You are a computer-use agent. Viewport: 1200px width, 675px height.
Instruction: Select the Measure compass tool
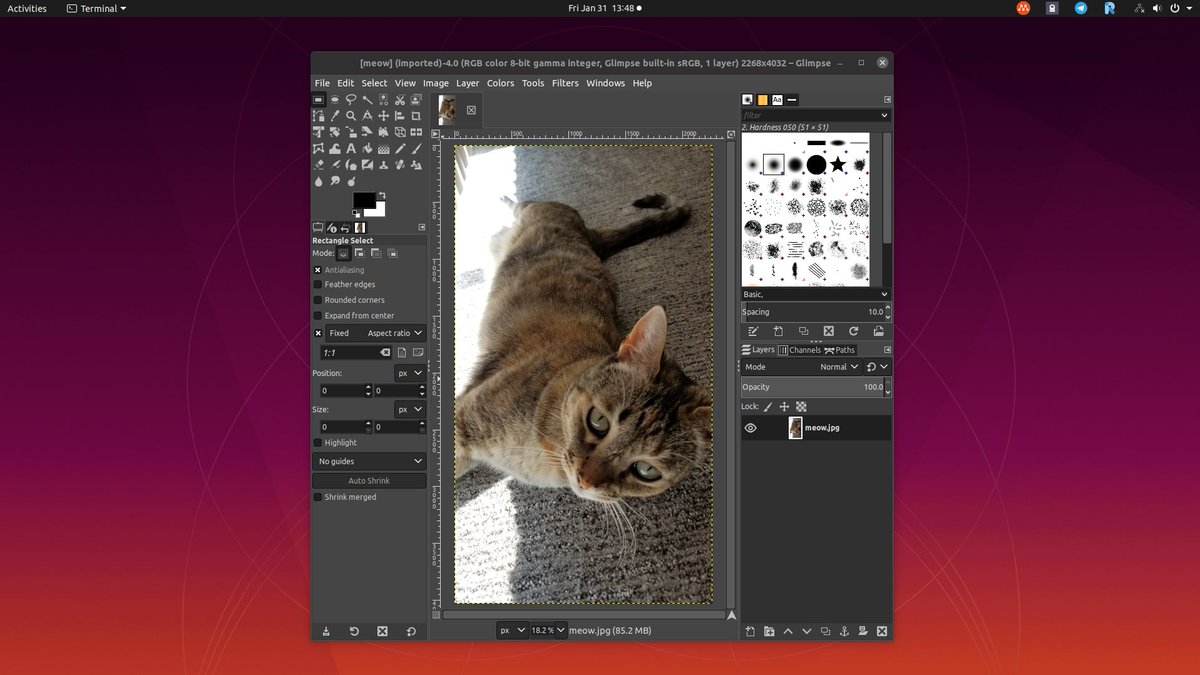[367, 116]
